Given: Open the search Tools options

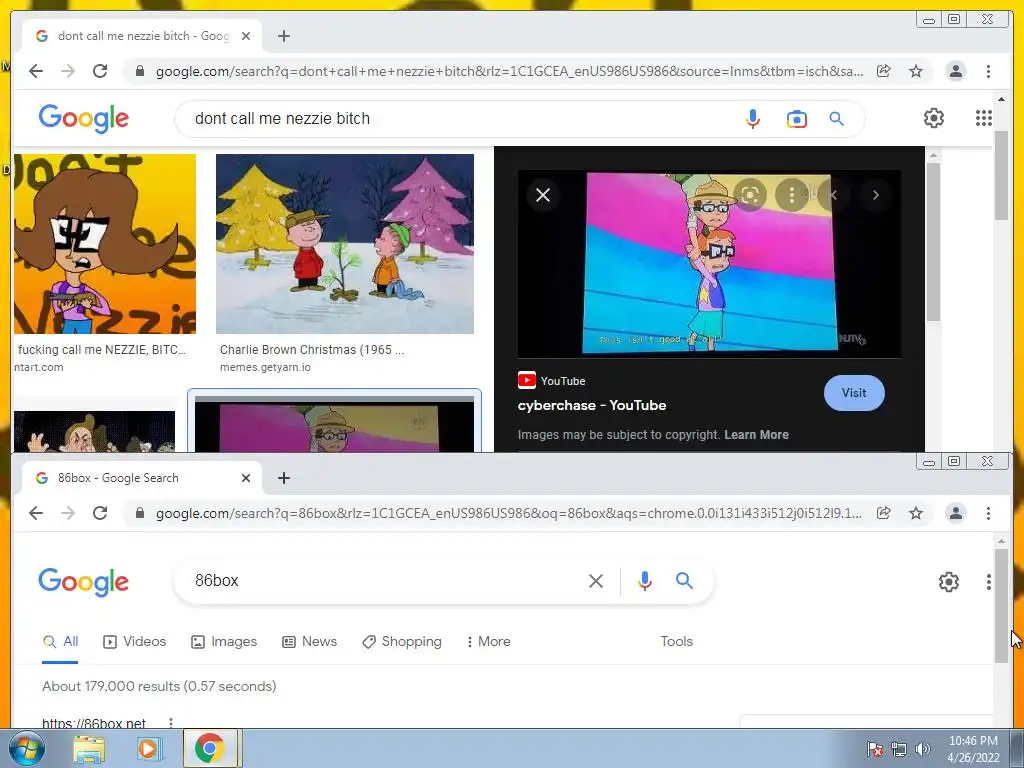Looking at the screenshot, I should 677,641.
